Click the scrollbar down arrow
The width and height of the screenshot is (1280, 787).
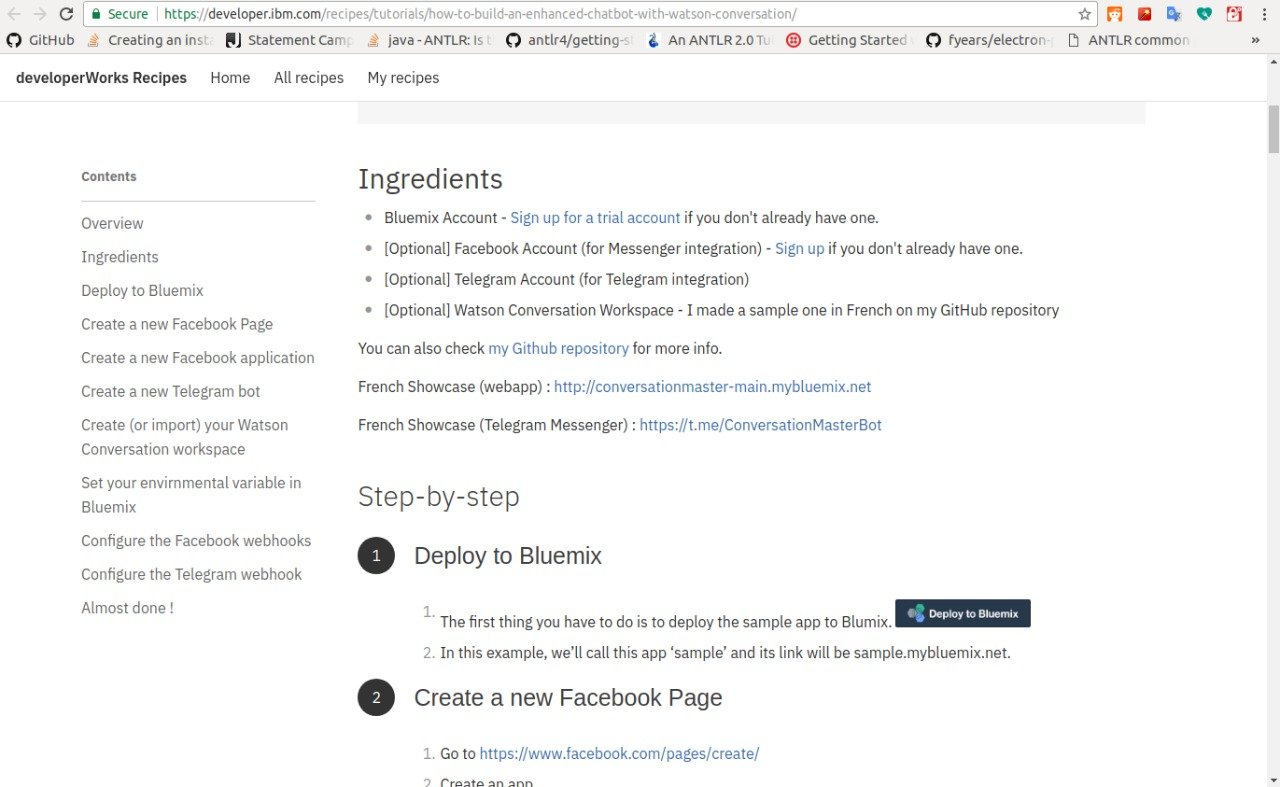coord(1273,779)
